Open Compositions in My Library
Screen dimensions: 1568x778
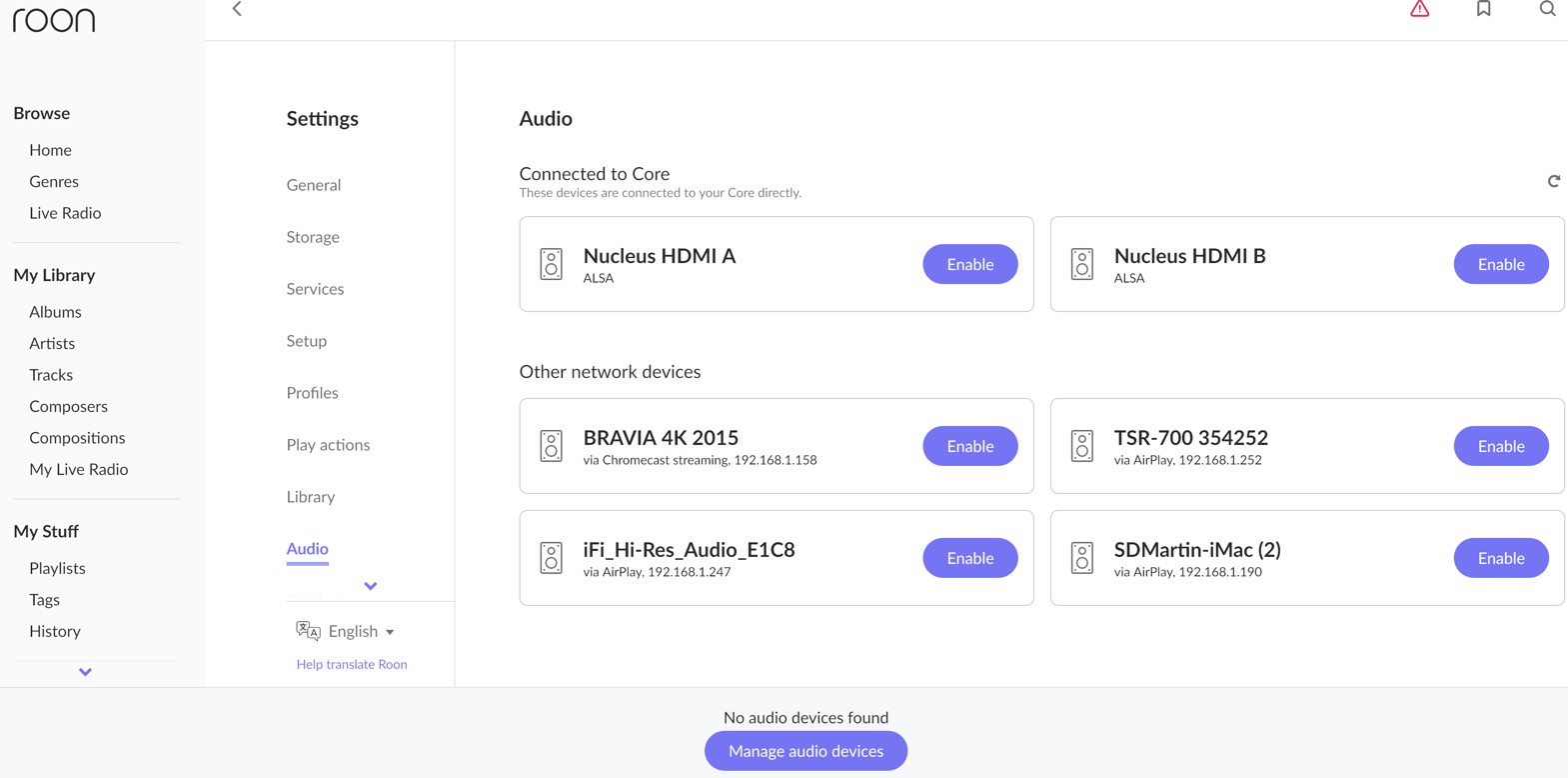[x=77, y=438]
